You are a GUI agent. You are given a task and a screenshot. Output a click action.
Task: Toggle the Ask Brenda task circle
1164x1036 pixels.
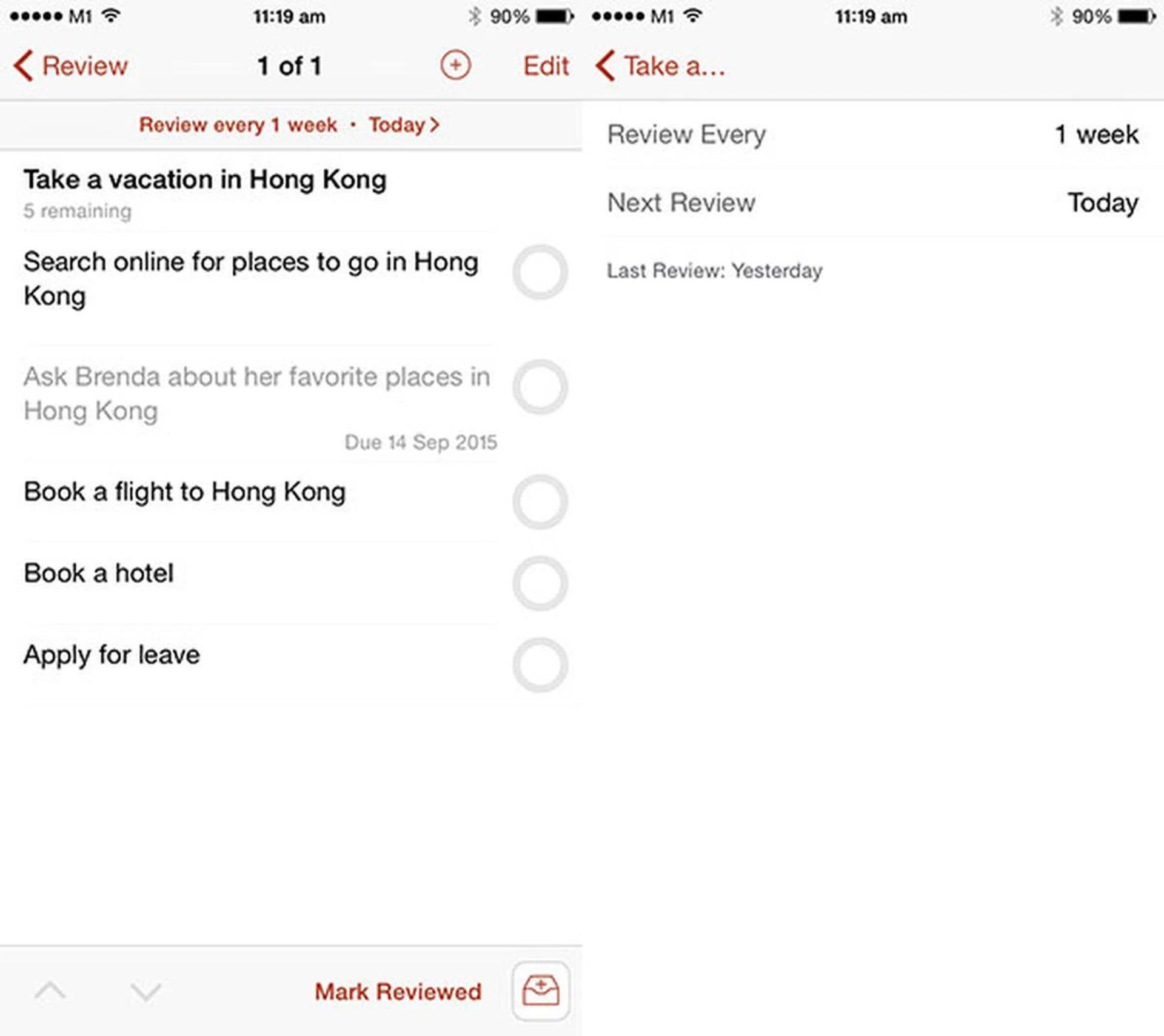tap(540, 387)
